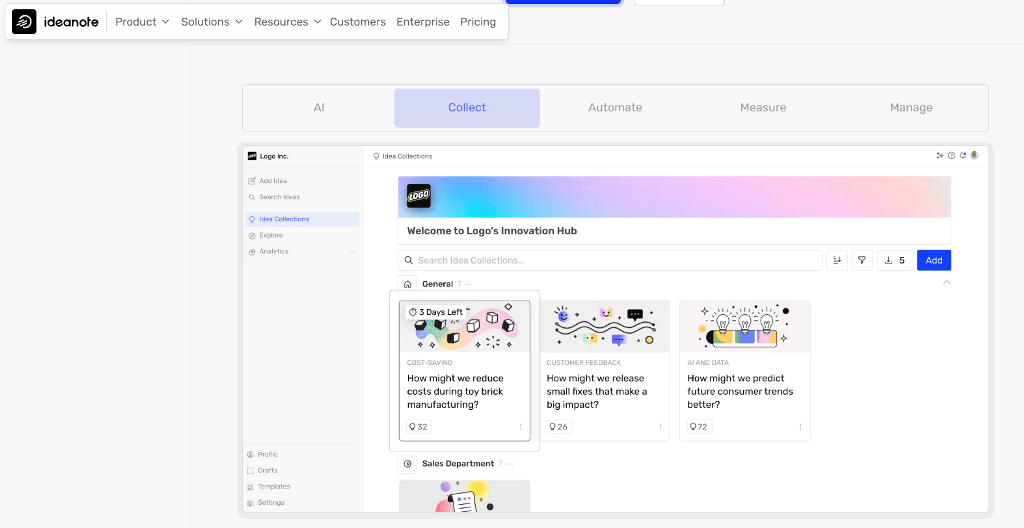Screen dimensions: 1024x528
Task: Open options menu on the Cost-Saving card
Action: point(520,427)
